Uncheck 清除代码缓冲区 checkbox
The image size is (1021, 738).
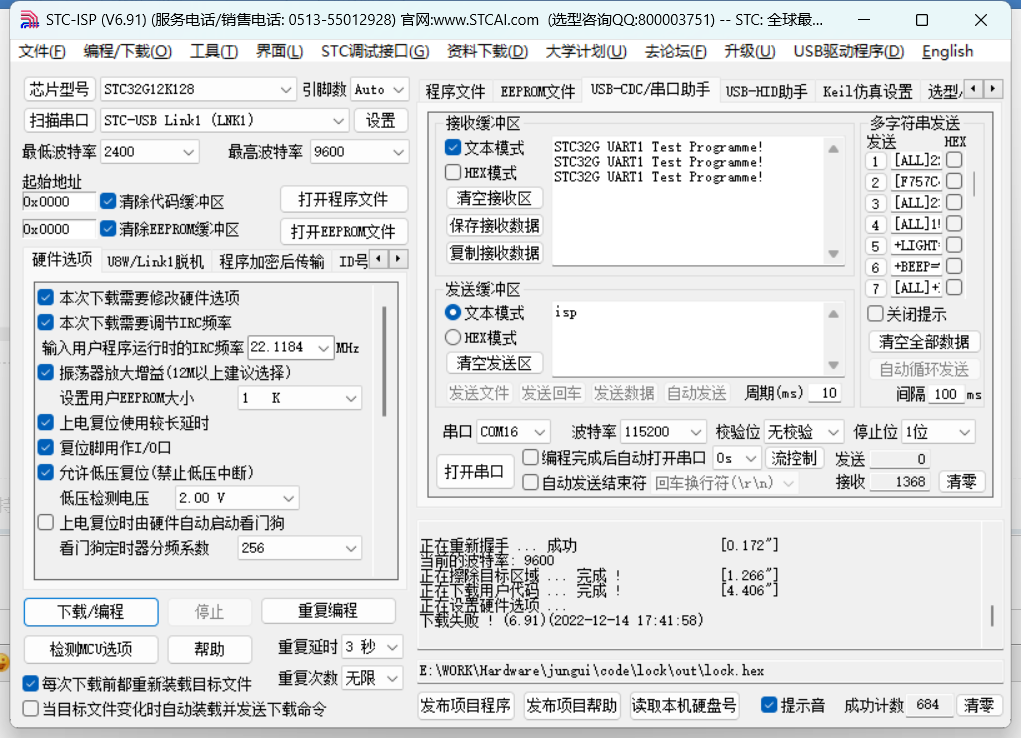coord(108,201)
